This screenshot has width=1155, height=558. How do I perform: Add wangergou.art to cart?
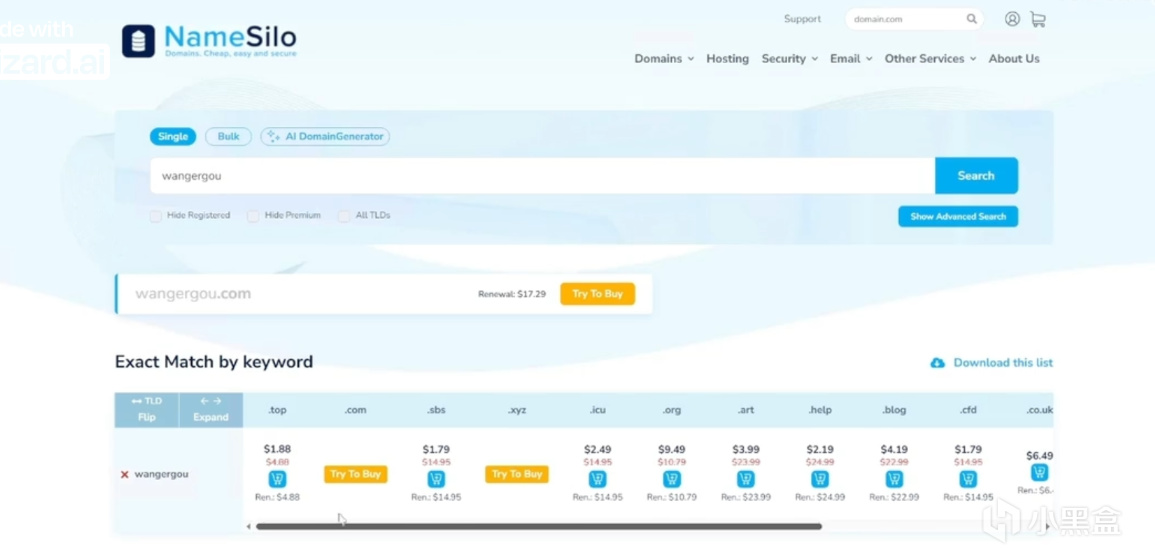tap(745, 479)
